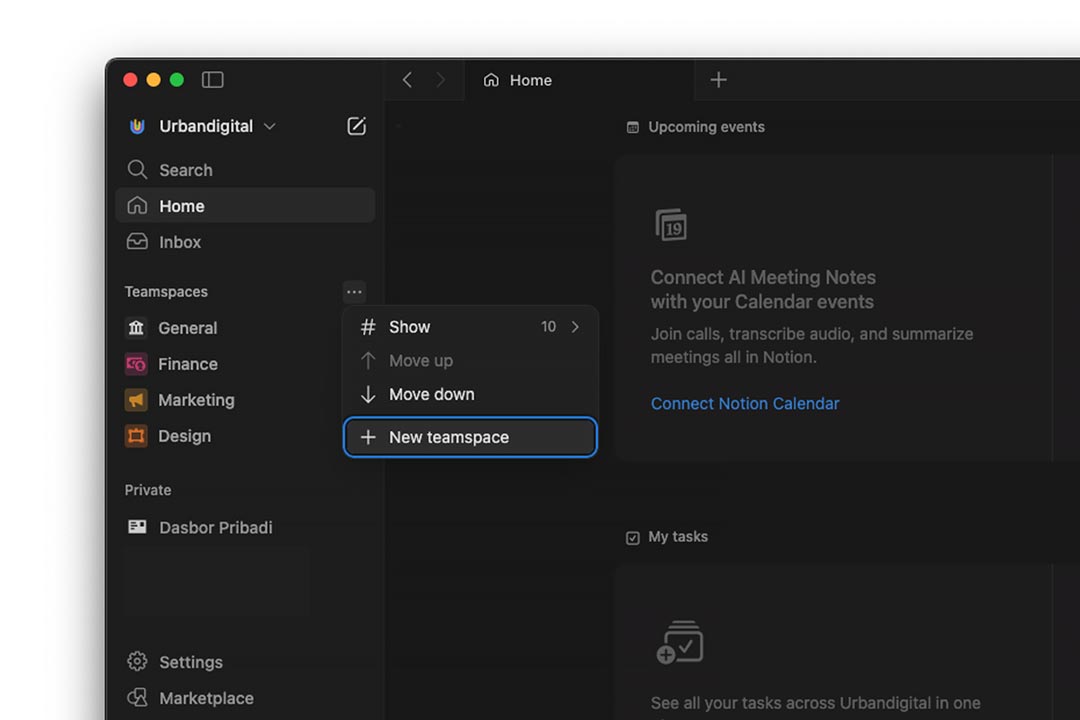The height and width of the screenshot is (720, 1080).
Task: Expand the Show 10 submenu chevron
Action: (575, 327)
